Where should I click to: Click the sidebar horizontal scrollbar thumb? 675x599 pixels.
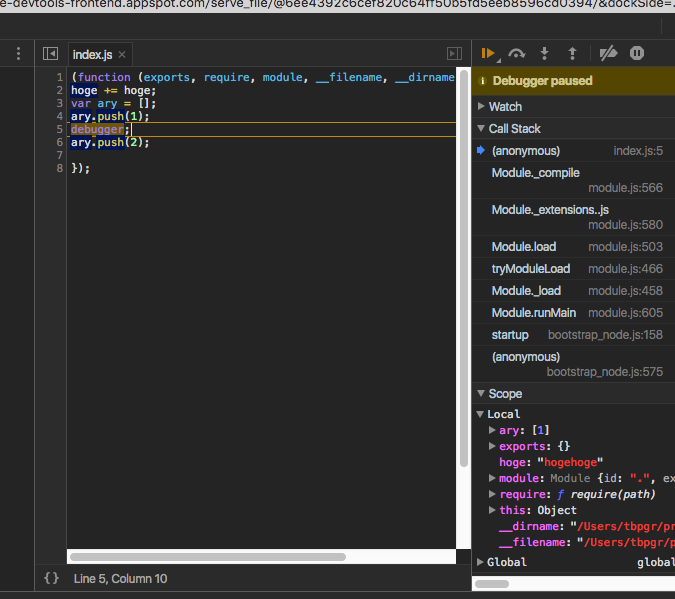pyautogui.click(x=492, y=584)
